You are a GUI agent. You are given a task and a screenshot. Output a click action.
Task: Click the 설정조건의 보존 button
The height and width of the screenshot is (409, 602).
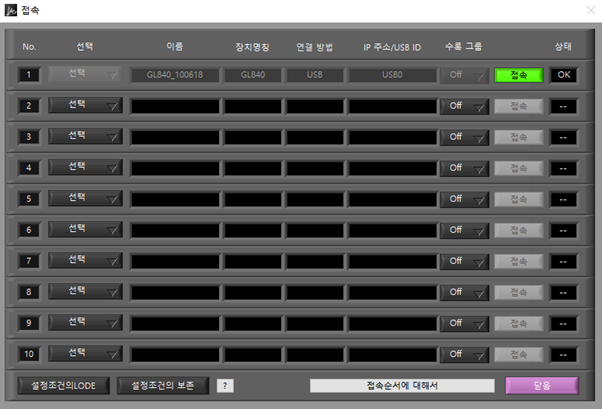(x=163, y=386)
